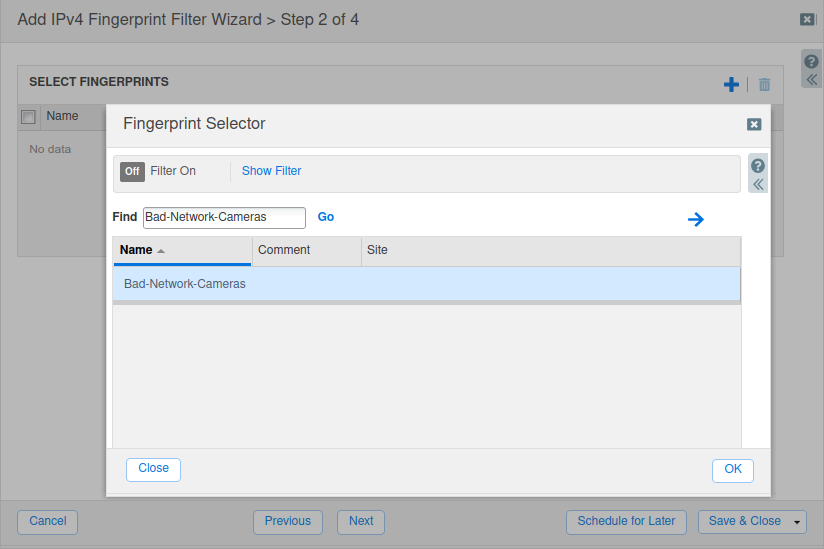Click the Show Filter link
The height and width of the screenshot is (549, 824).
point(271,171)
